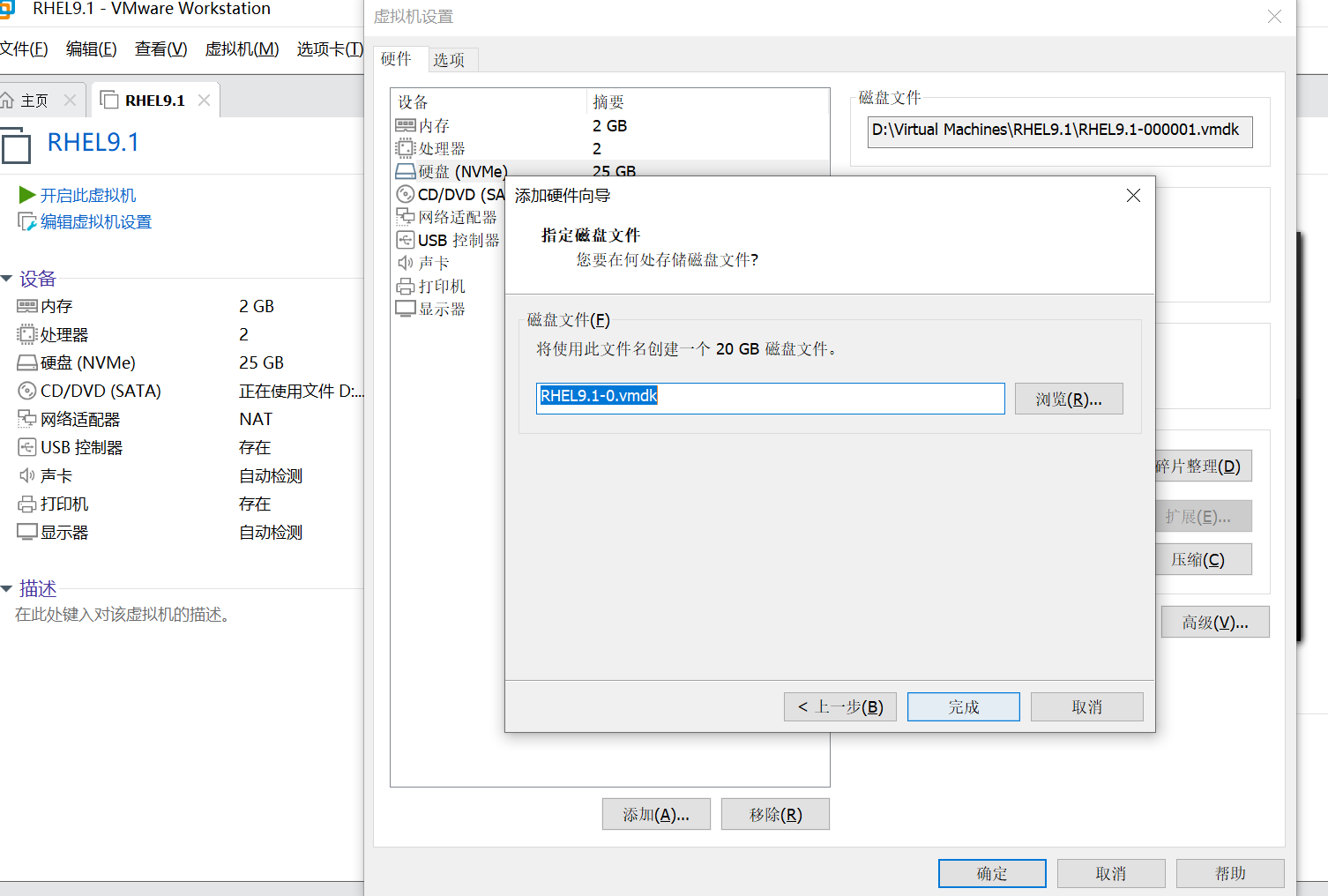Open the 虚拟机(M) menu
Viewport: 1328px width, 896px height.
242,49
